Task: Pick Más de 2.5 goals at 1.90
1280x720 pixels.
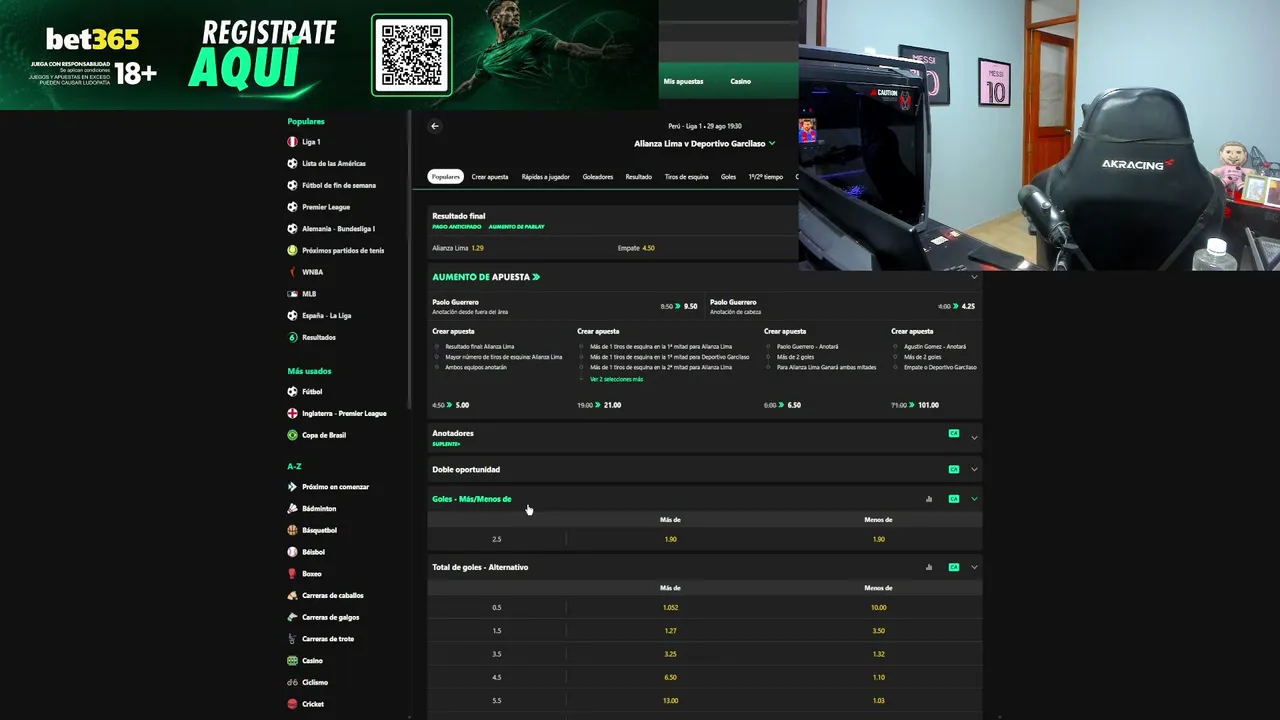Action: click(x=670, y=539)
